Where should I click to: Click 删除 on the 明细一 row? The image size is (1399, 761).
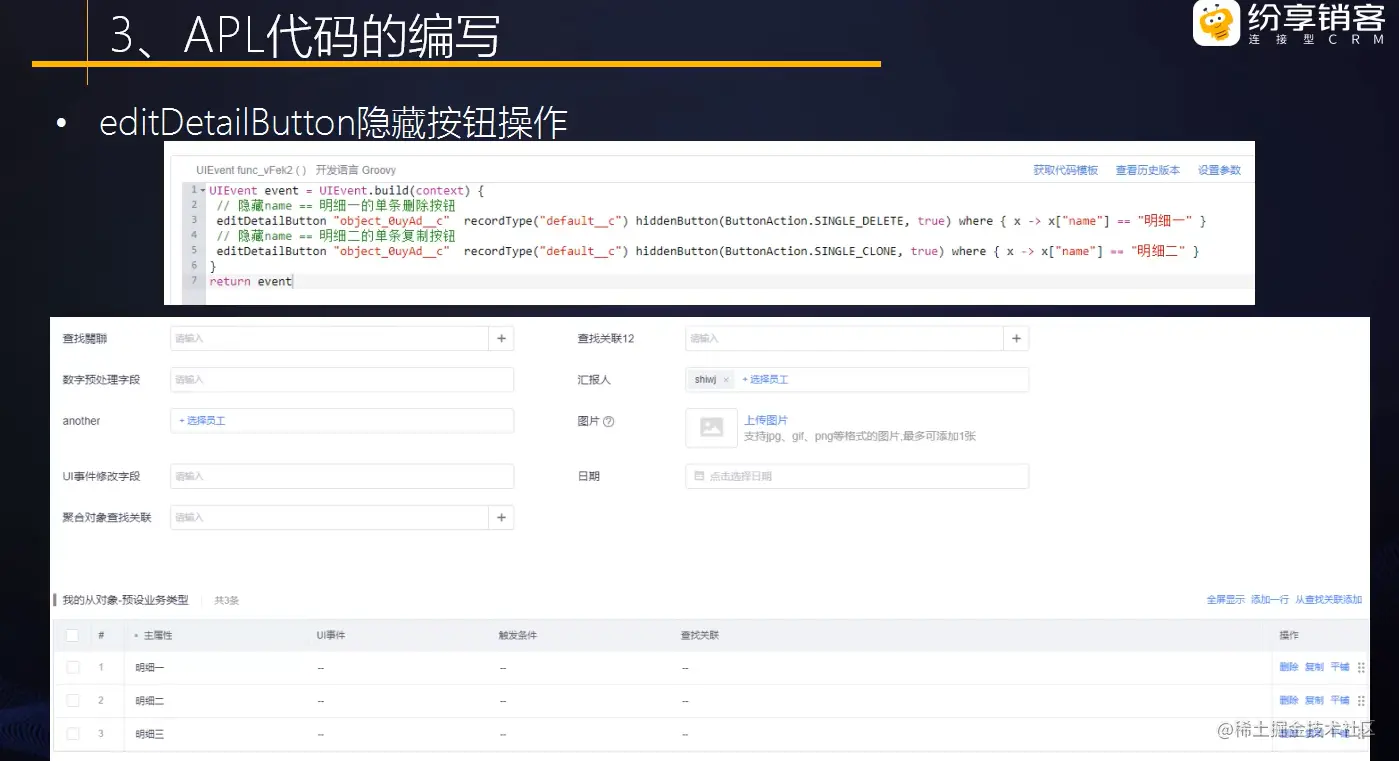1289,667
